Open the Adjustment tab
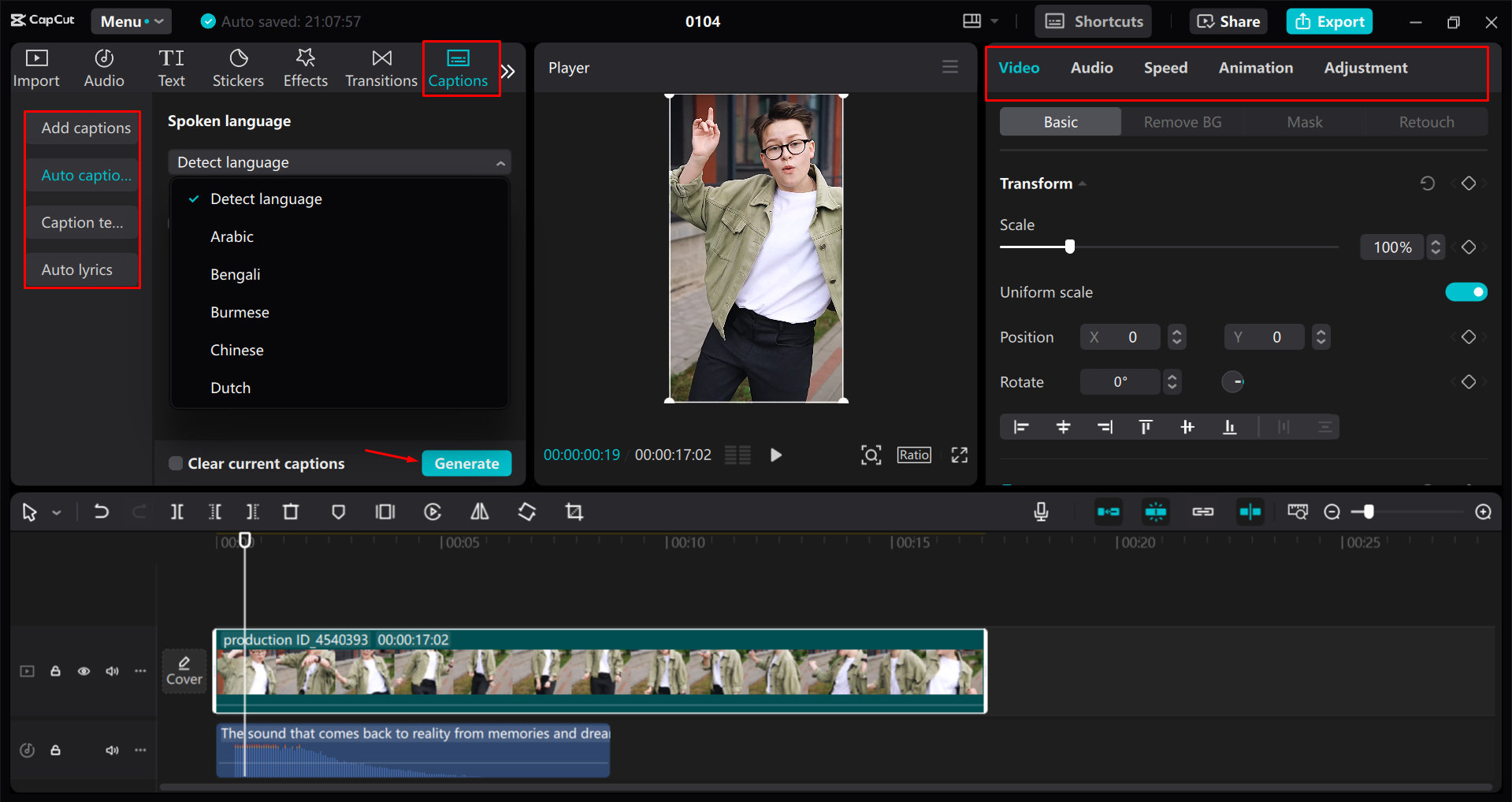This screenshot has height=802, width=1512. [1365, 68]
